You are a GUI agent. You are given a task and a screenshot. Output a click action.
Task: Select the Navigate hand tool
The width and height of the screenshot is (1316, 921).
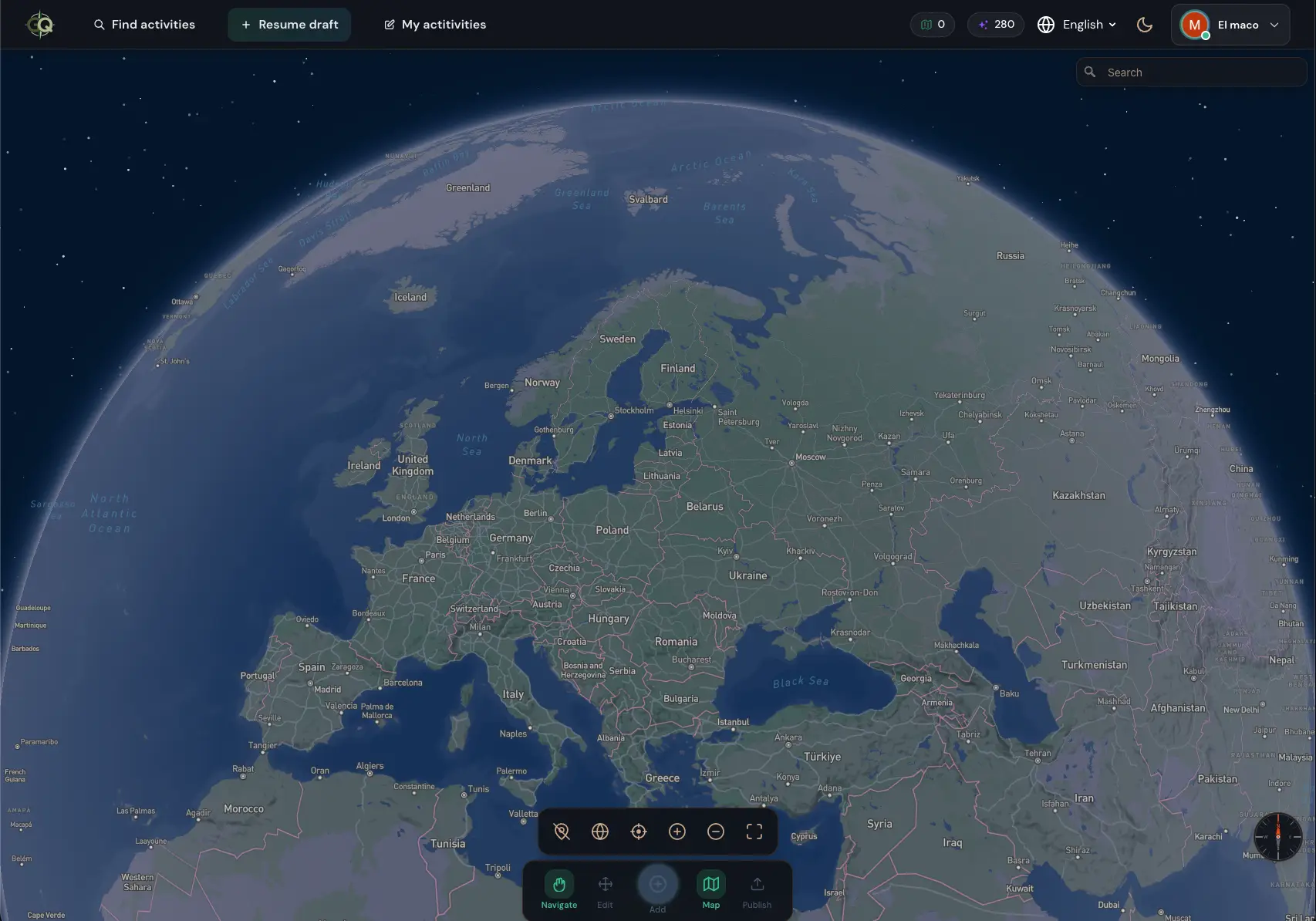coord(559,890)
